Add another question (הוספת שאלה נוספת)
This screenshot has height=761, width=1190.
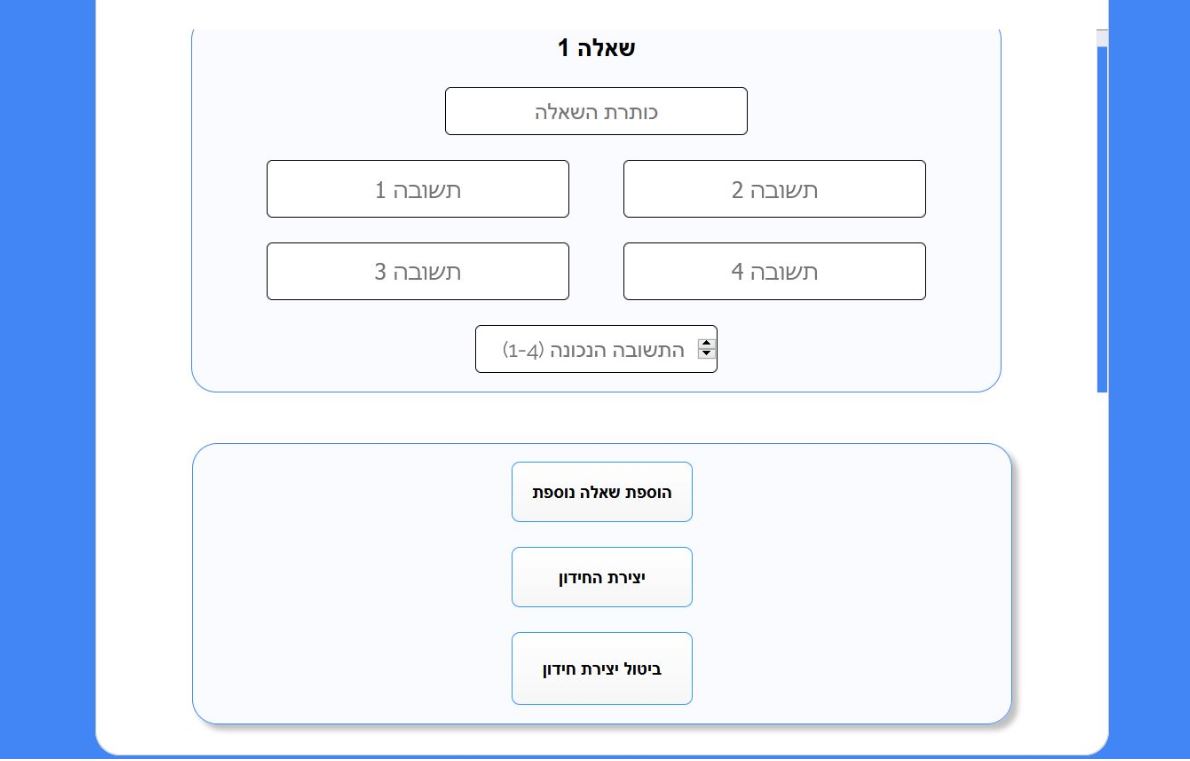point(602,492)
